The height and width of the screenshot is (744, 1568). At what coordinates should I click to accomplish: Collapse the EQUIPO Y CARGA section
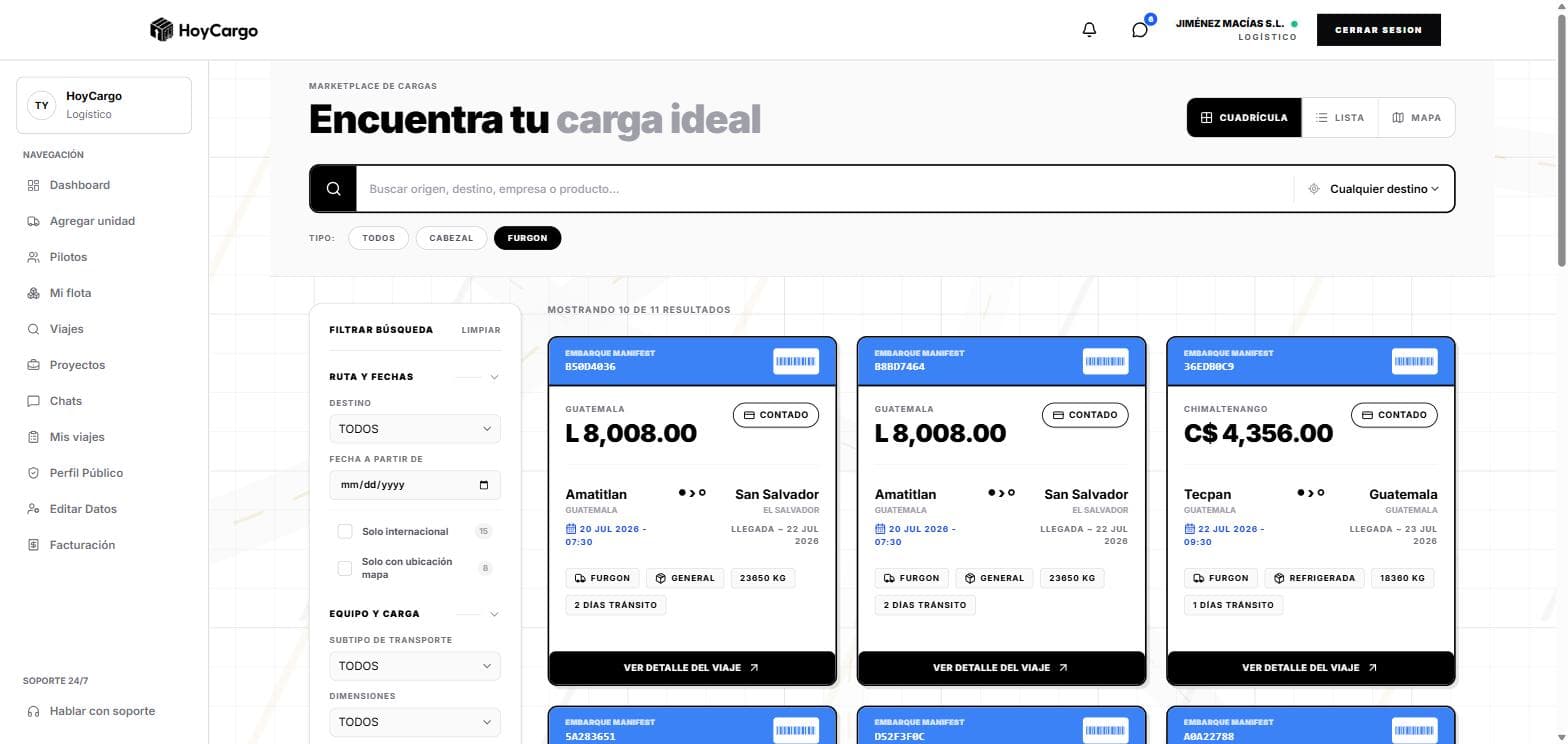494,614
